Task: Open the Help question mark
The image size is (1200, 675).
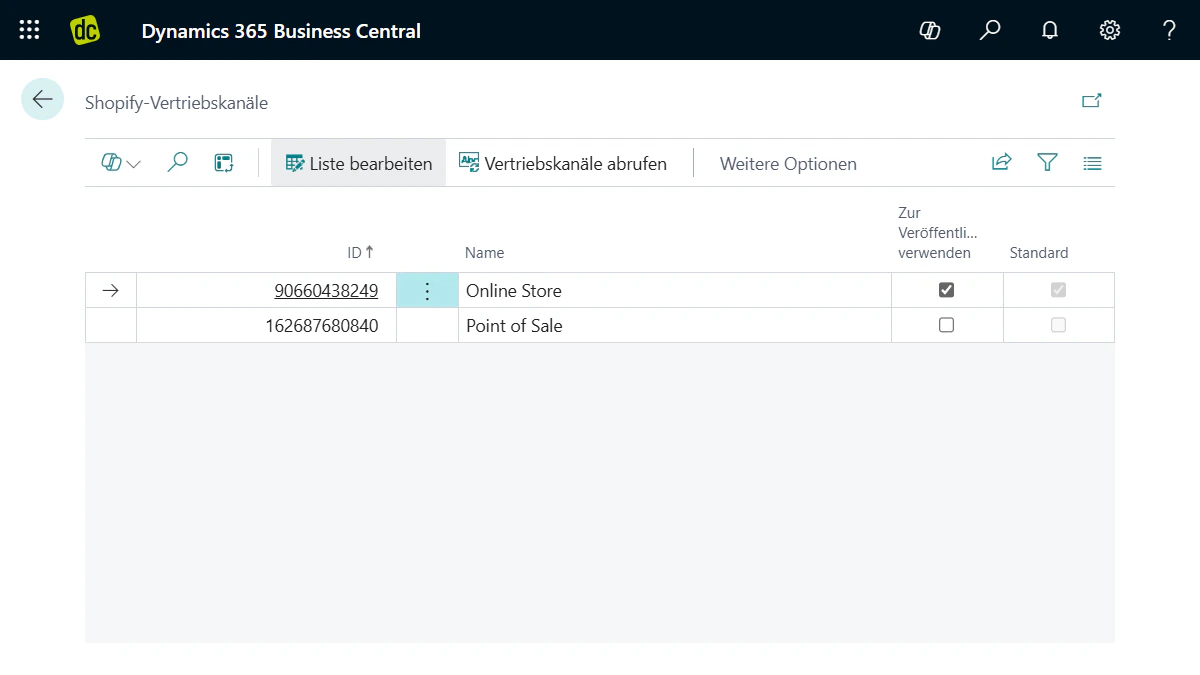Action: click(x=1169, y=30)
